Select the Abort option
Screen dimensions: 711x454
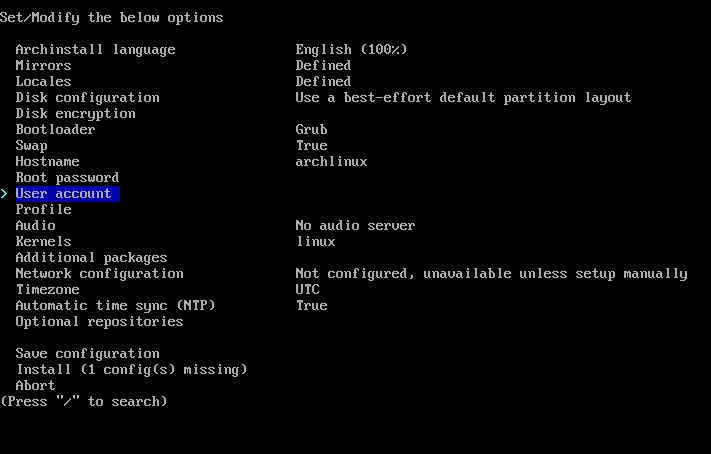(x=35, y=386)
